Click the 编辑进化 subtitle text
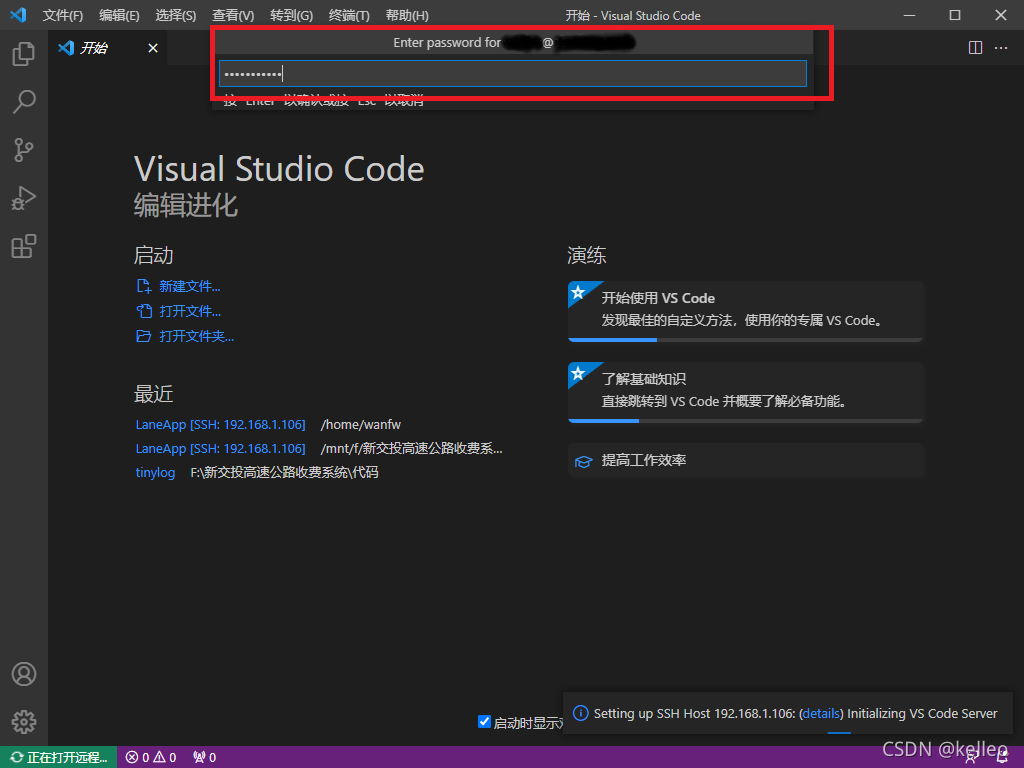 (186, 205)
